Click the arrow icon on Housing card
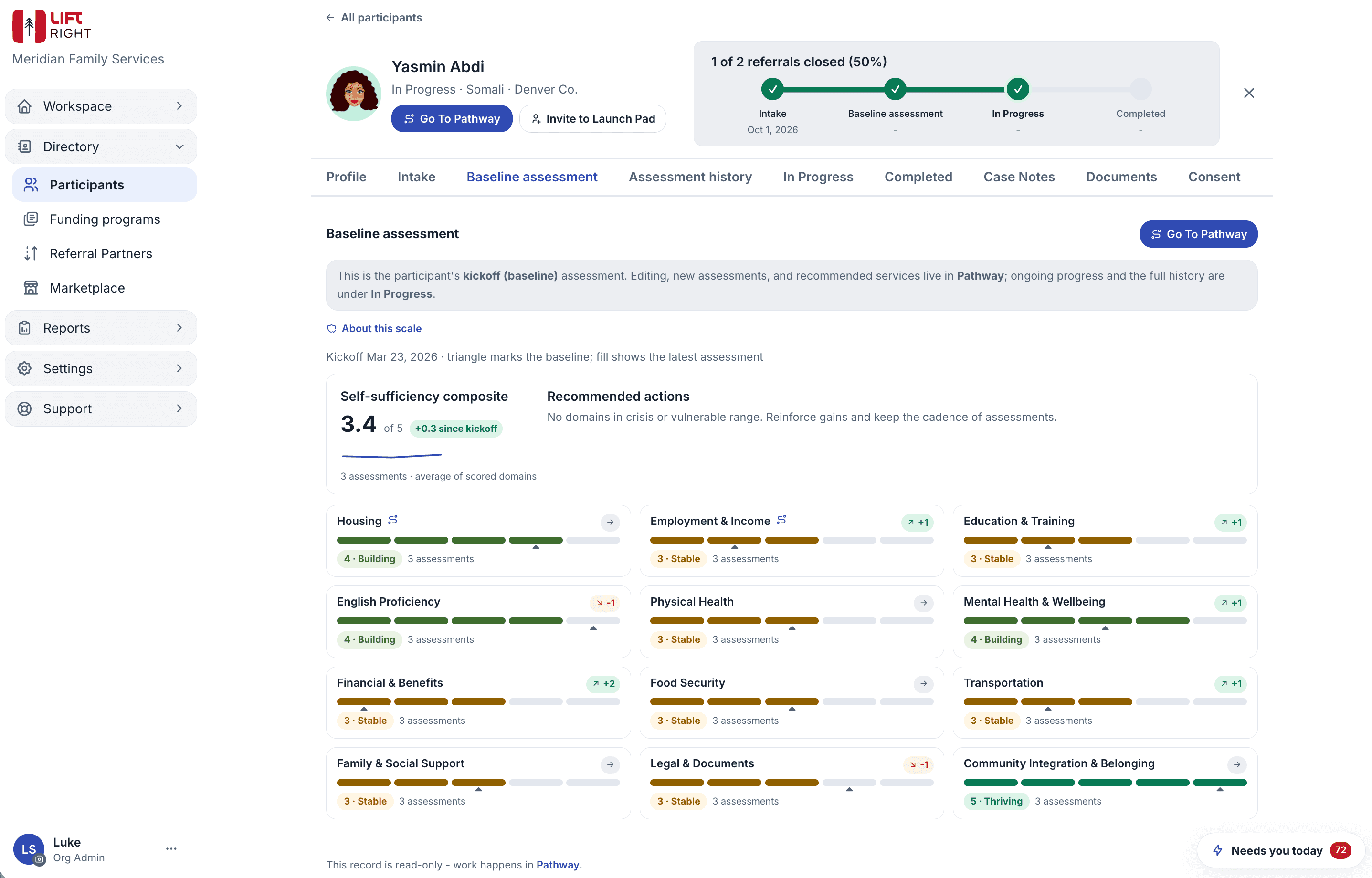Screen dimensions: 1372x878 tap(610, 522)
